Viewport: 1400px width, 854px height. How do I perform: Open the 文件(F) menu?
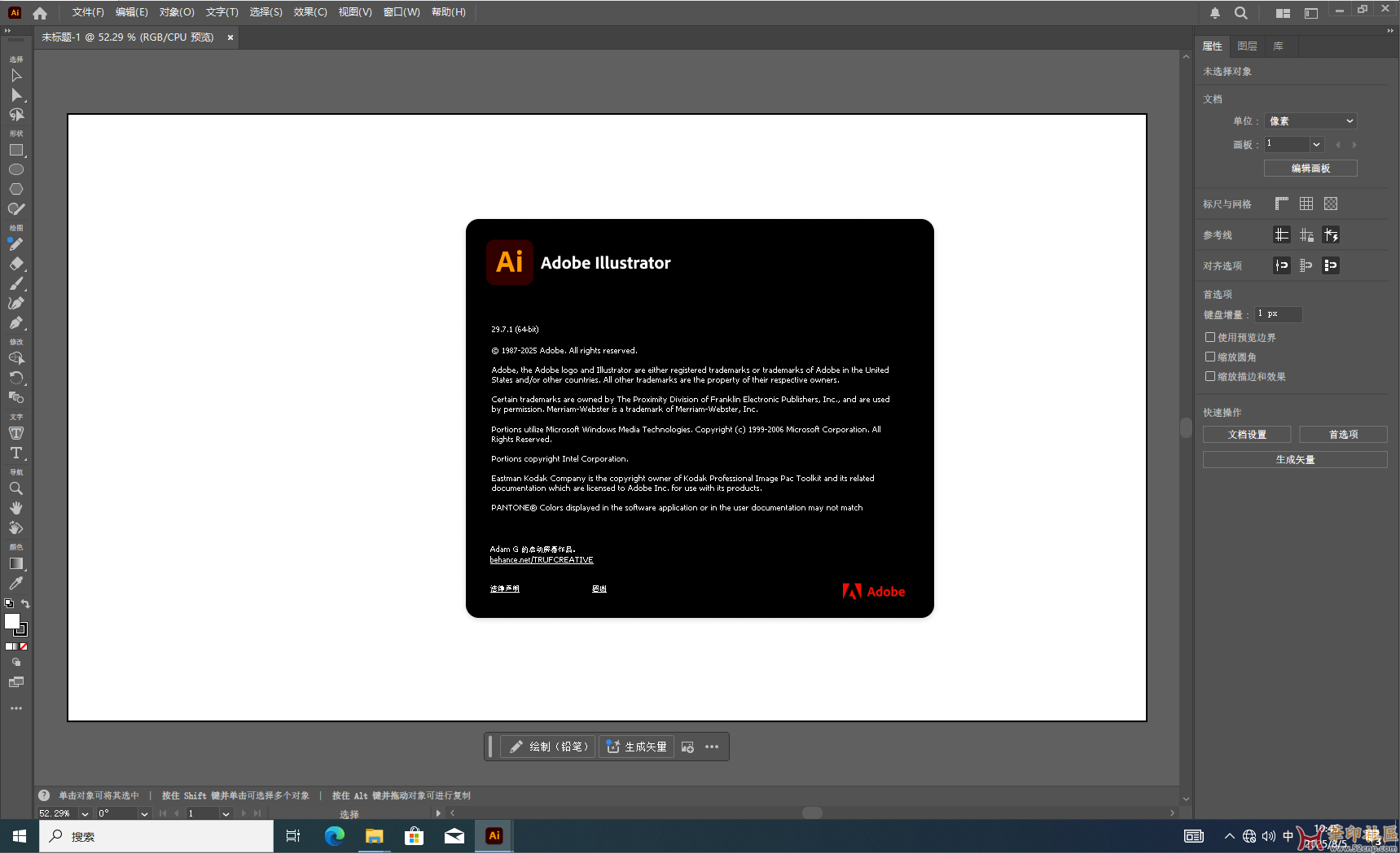click(88, 12)
